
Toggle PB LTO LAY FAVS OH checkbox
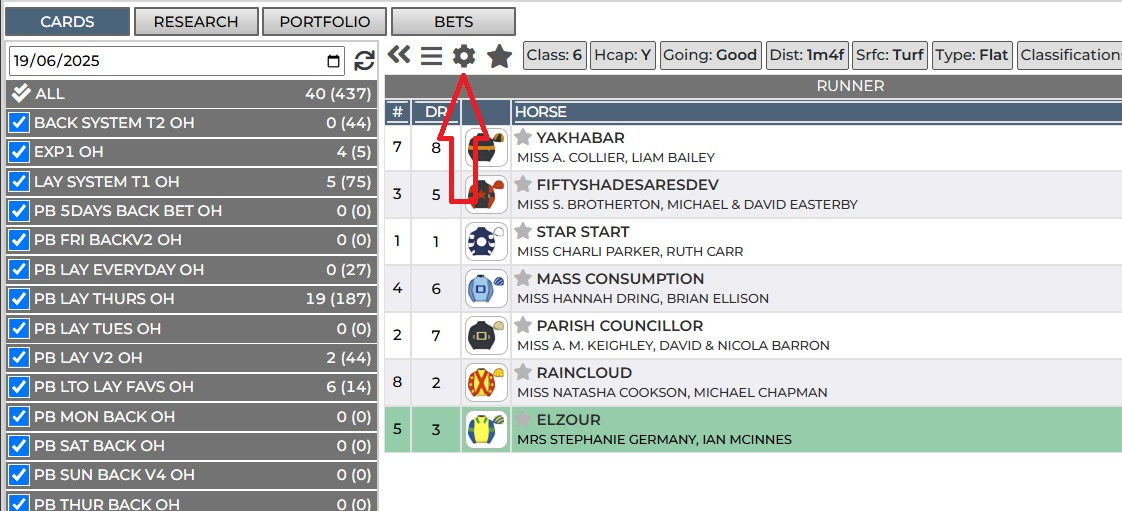tap(19, 387)
